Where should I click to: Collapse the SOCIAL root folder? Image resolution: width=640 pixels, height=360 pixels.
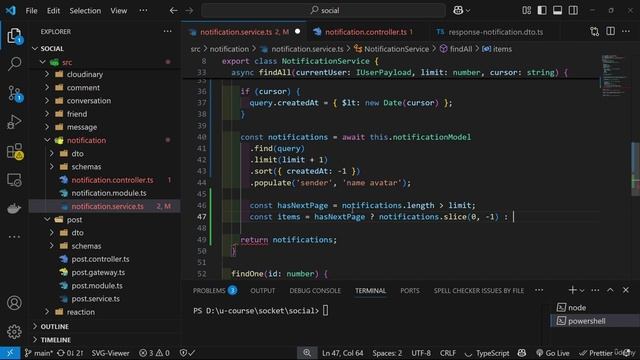35,49
